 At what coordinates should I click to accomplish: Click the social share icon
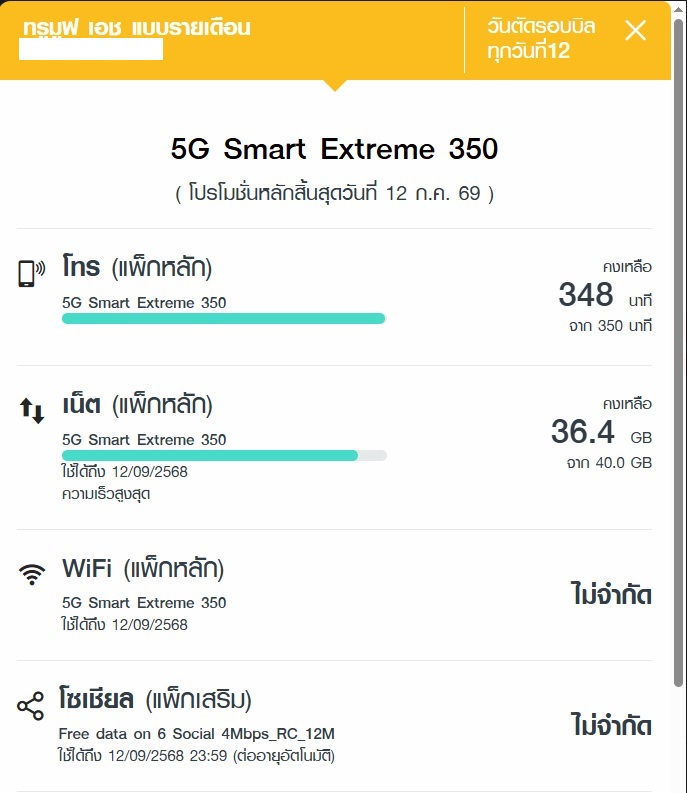tap(31, 706)
